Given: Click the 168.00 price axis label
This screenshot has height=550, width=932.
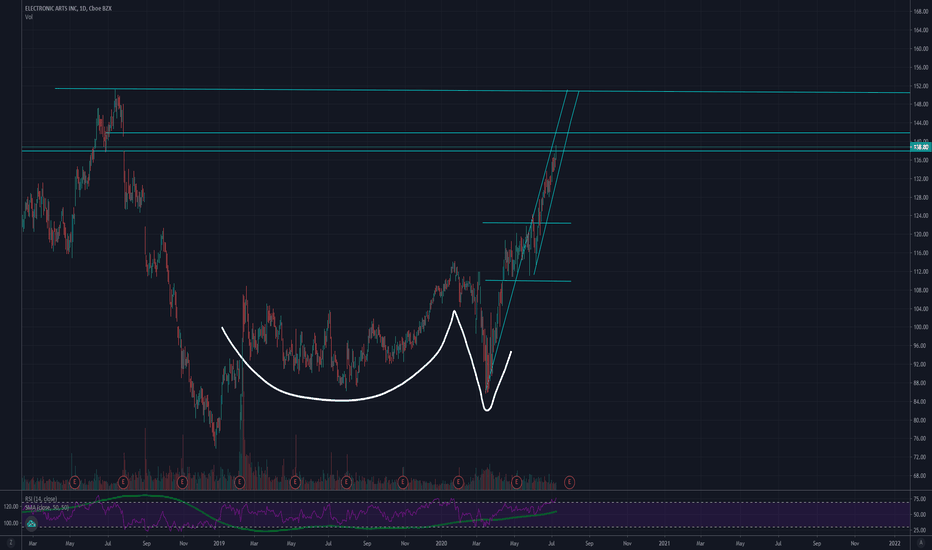Looking at the screenshot, I should click(921, 11).
